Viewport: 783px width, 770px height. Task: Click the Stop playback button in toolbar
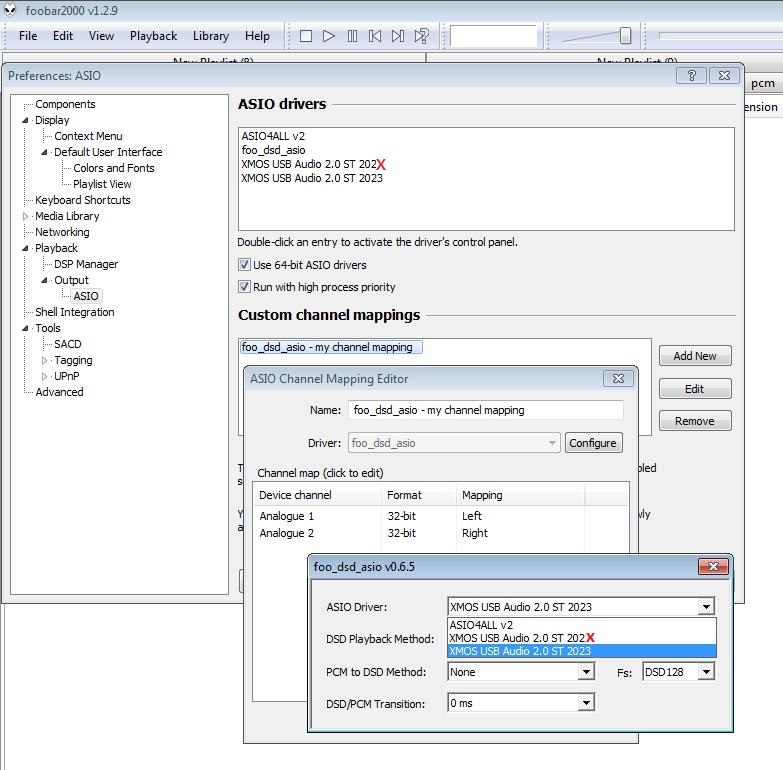point(306,36)
